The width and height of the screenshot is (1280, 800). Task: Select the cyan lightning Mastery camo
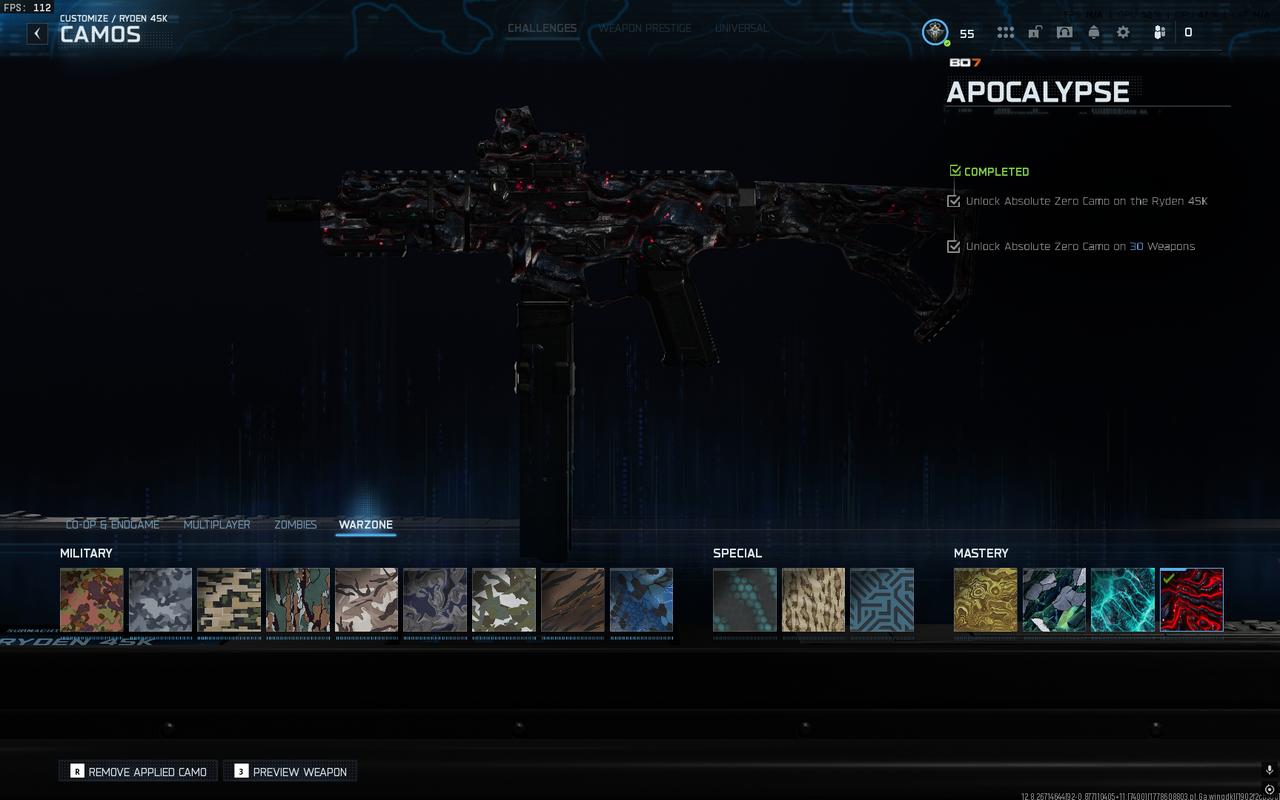(x=1123, y=600)
